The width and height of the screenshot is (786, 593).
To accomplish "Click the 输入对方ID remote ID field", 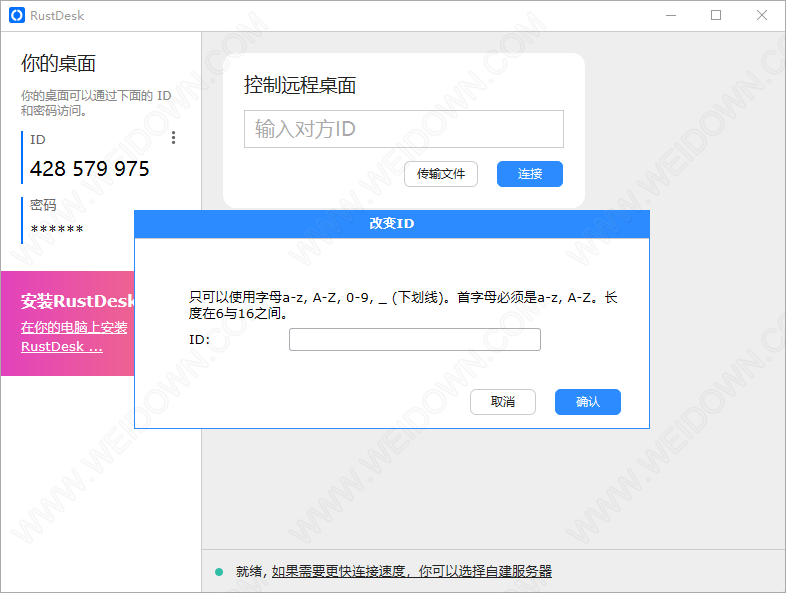I will click(x=404, y=129).
